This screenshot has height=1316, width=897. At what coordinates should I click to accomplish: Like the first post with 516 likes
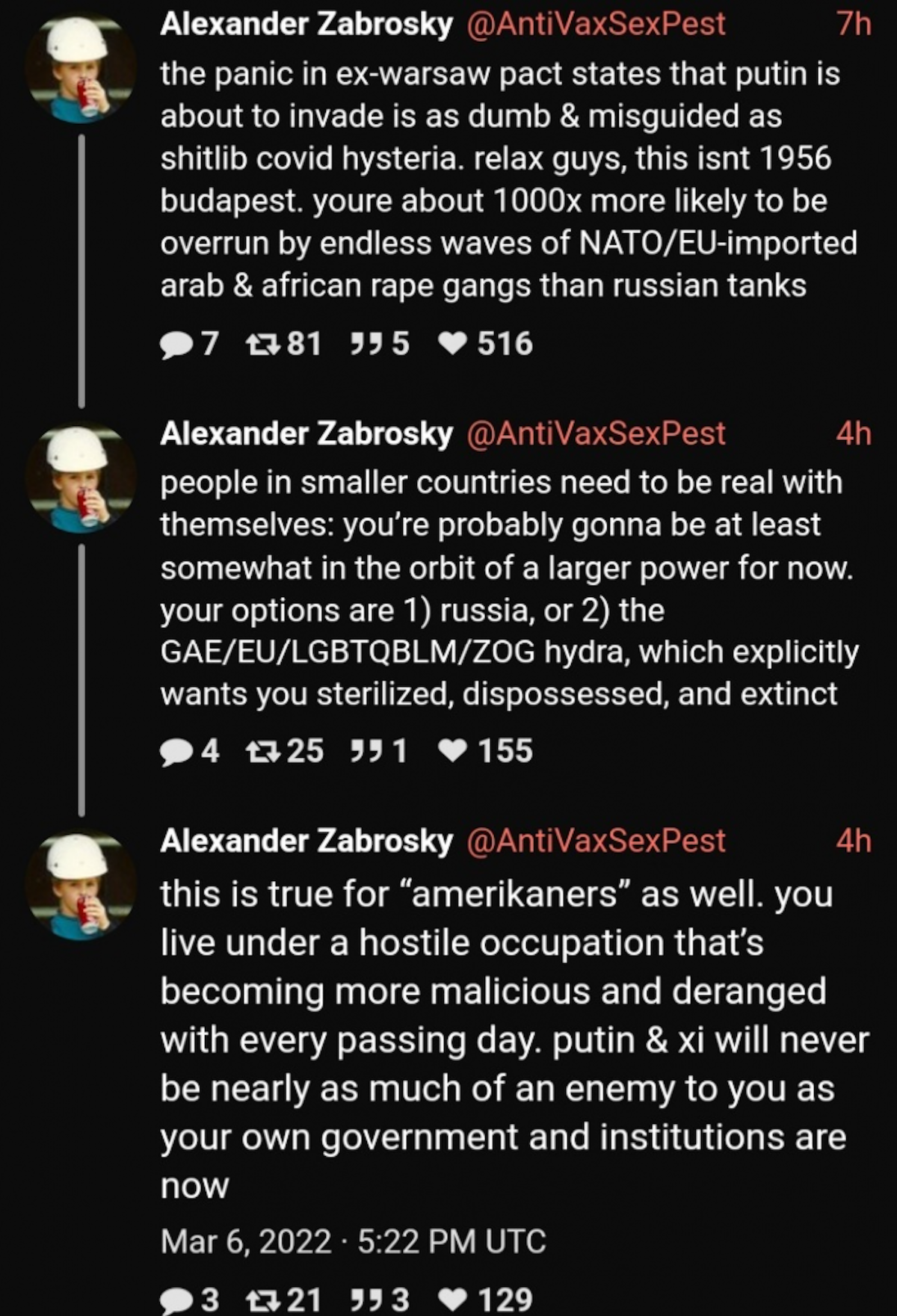[x=453, y=345]
